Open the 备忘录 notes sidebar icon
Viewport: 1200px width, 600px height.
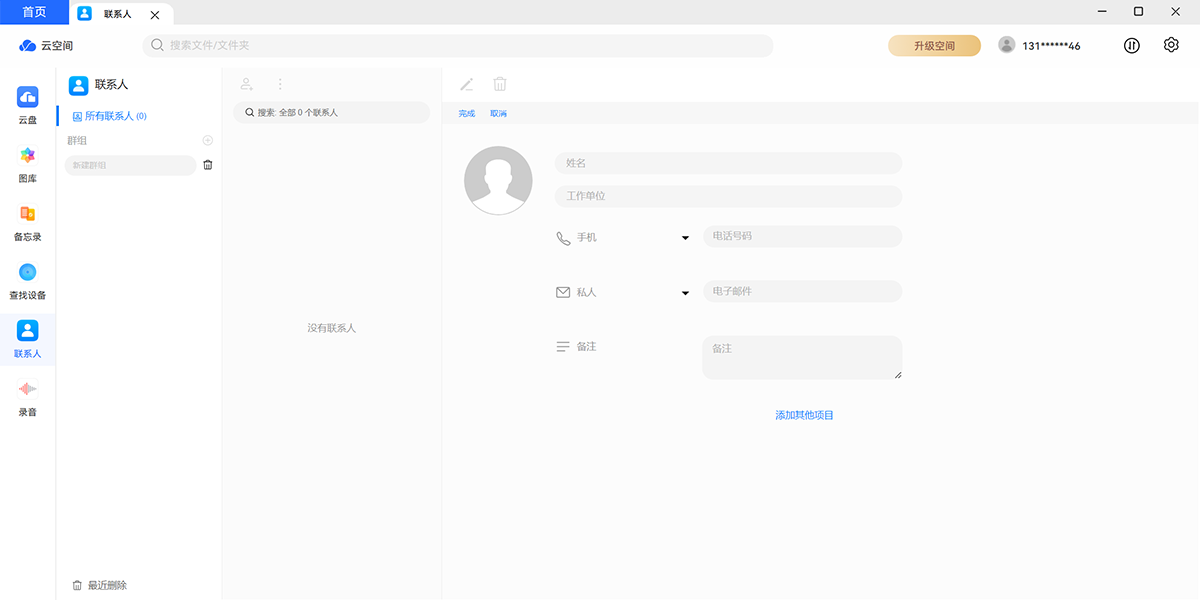click(x=27, y=214)
